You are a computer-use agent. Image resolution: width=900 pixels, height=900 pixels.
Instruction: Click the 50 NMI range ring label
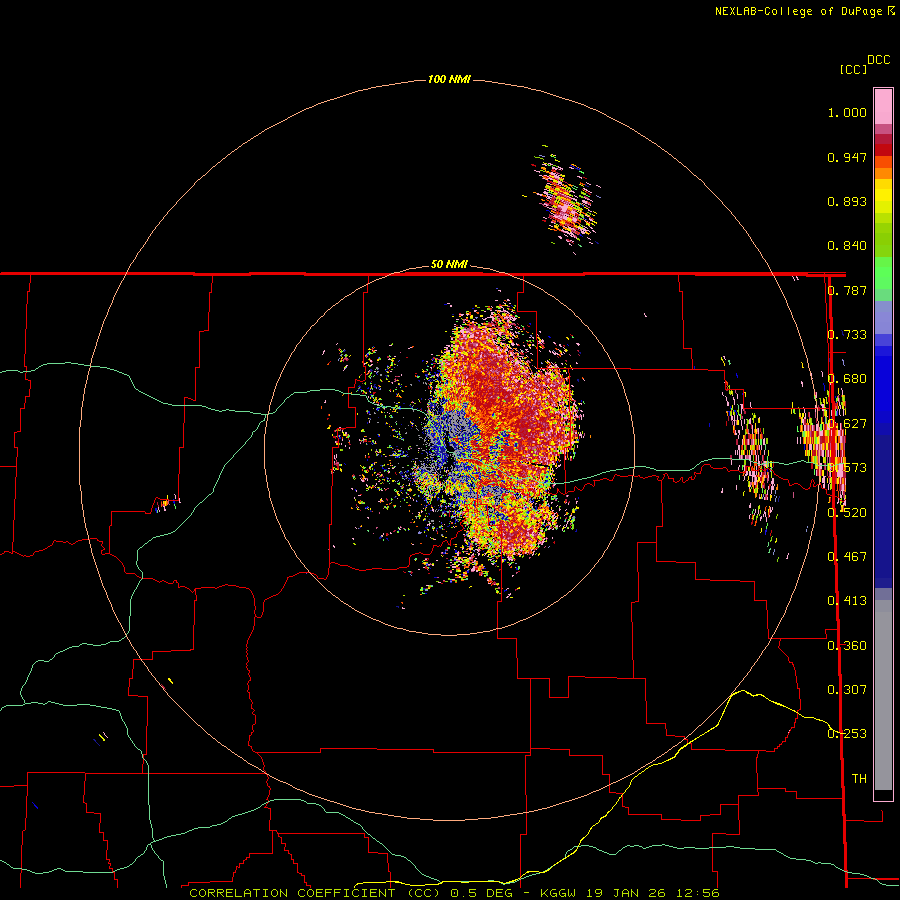pyautogui.click(x=449, y=265)
